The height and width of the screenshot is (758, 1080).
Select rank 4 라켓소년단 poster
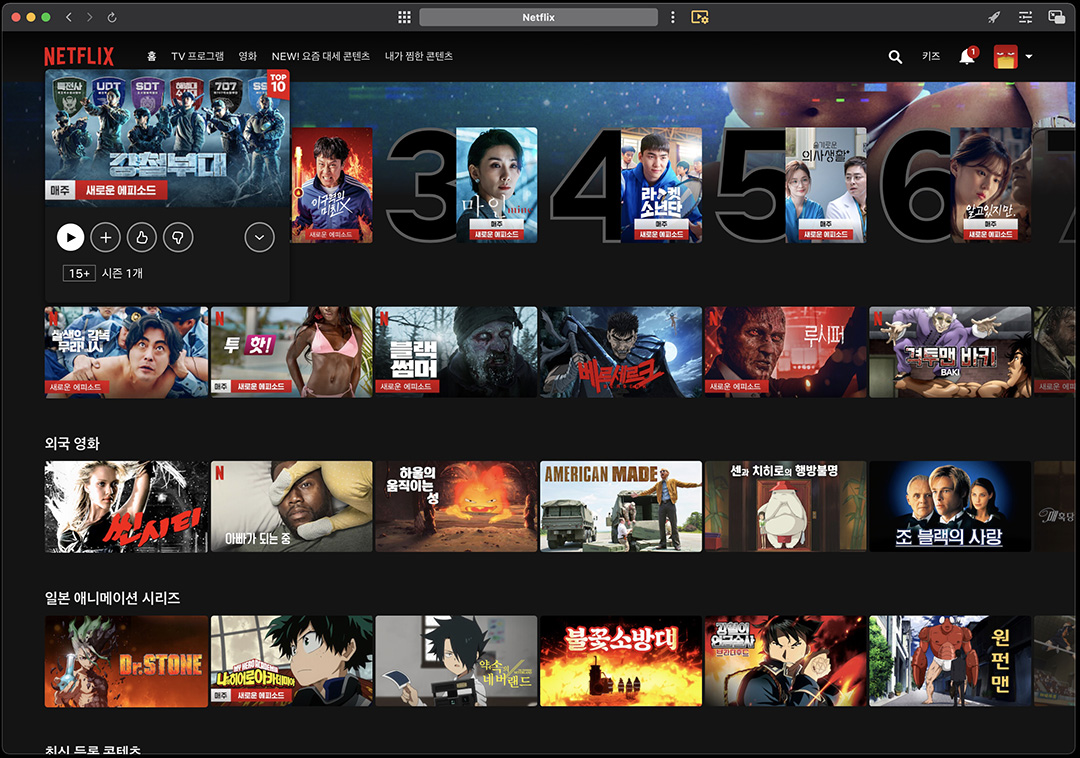[661, 185]
